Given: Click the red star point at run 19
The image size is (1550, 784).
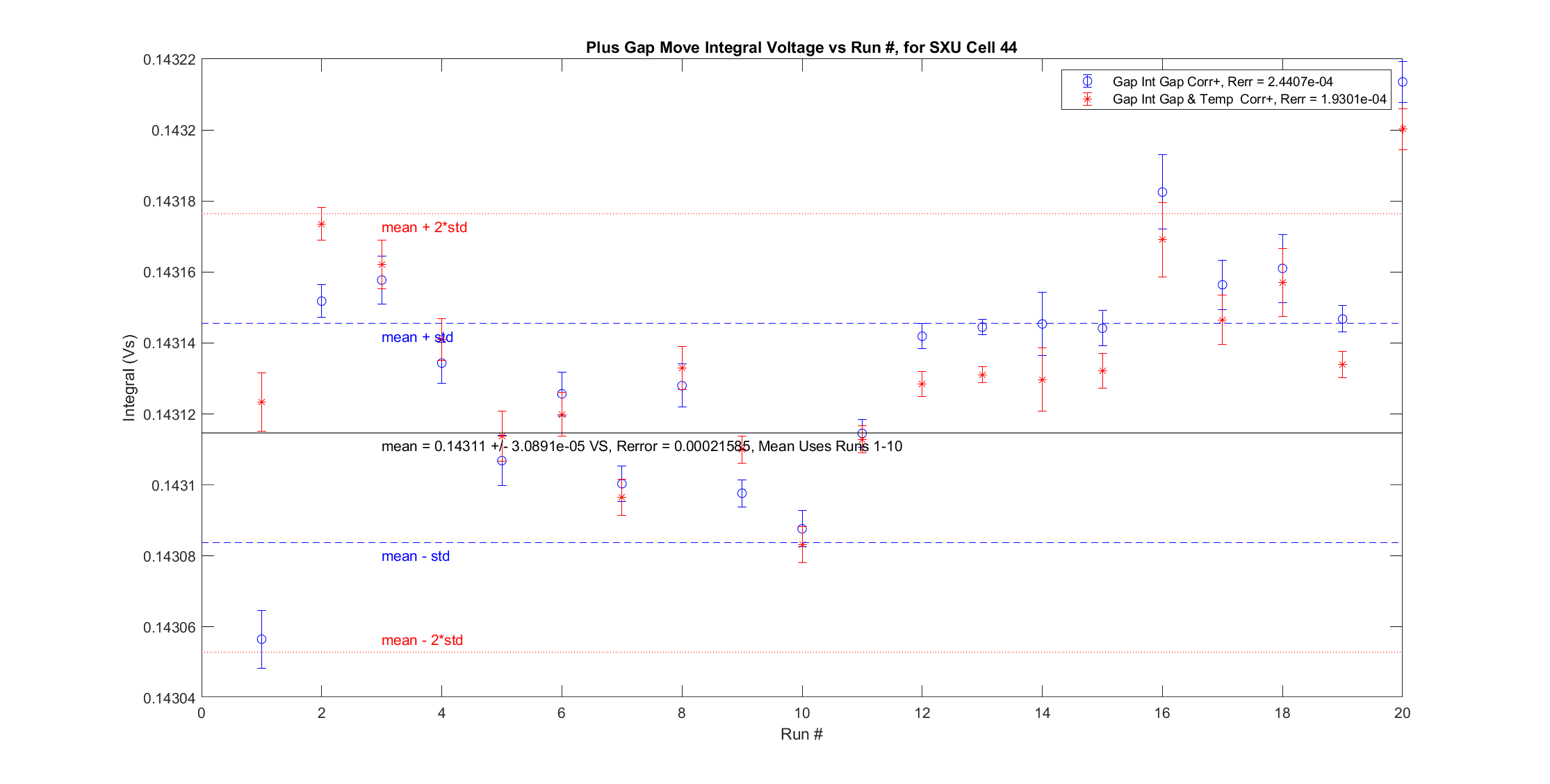Looking at the screenshot, I should tap(1342, 364).
